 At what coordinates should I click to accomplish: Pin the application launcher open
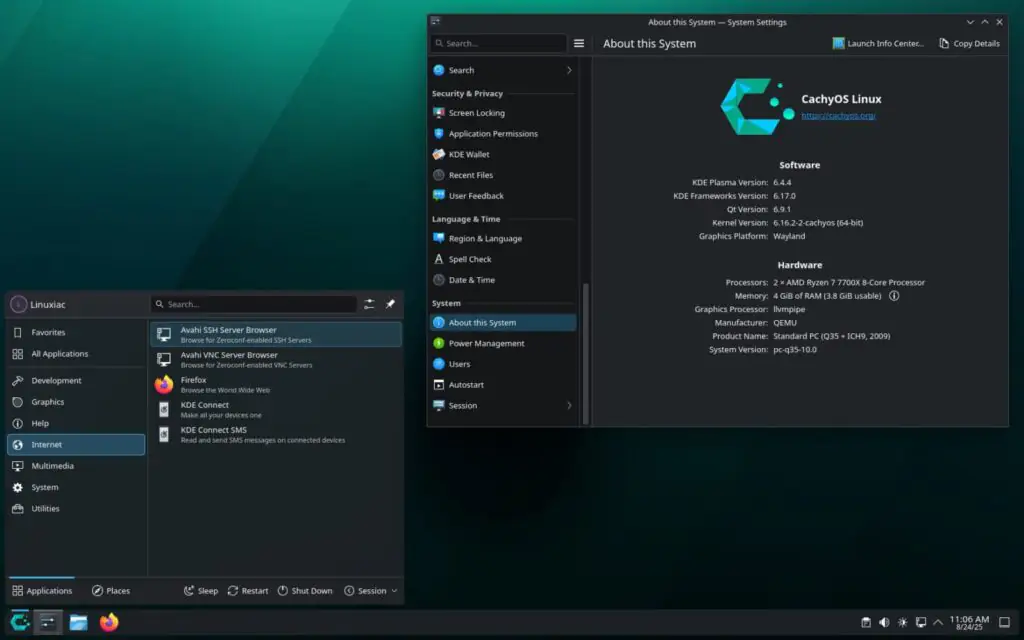click(391, 304)
